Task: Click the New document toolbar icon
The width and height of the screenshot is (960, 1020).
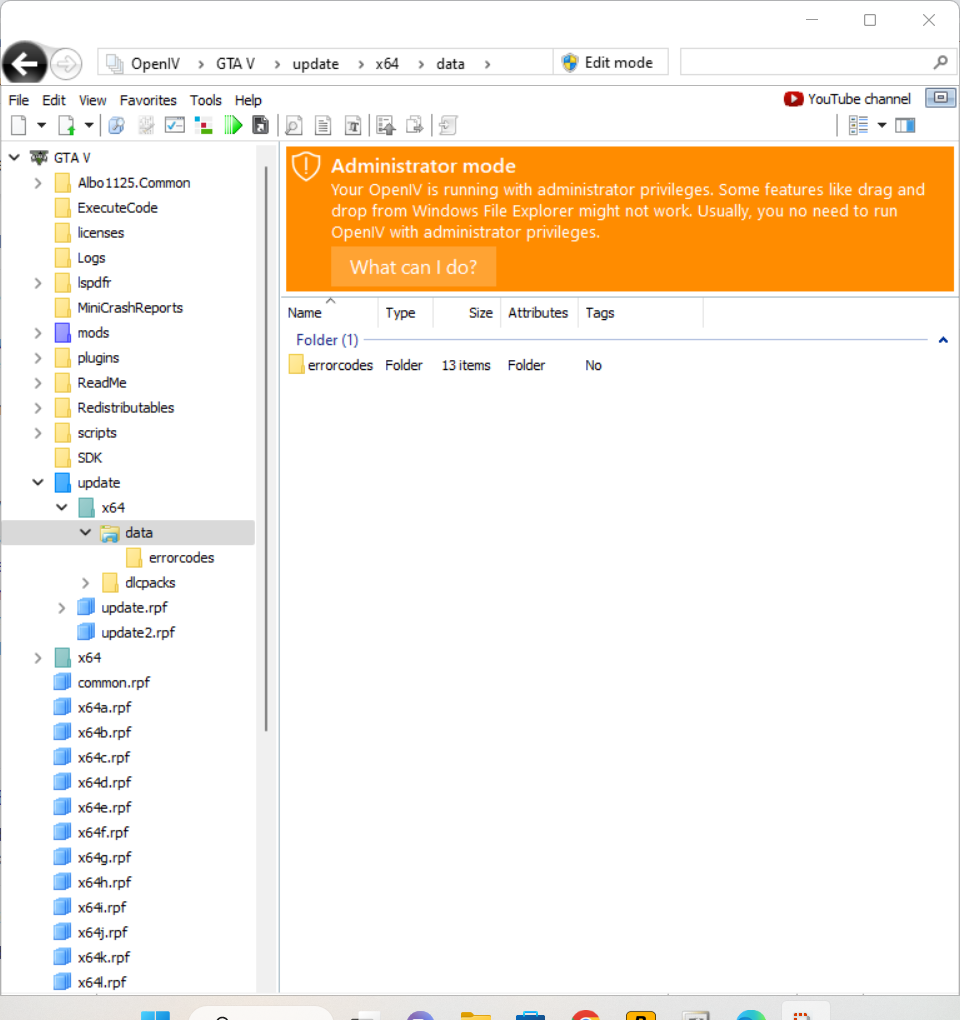Action: tap(18, 125)
